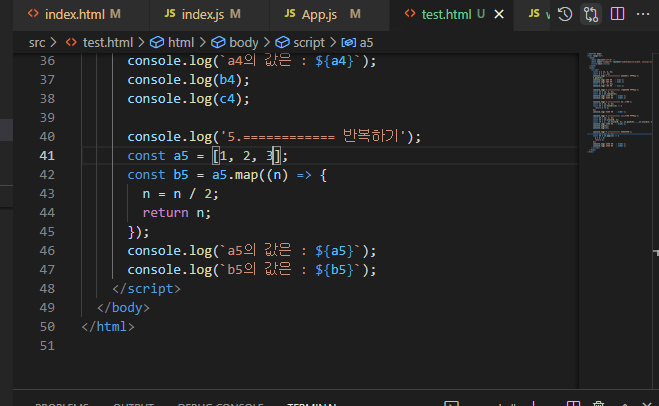Click line number 36 in the gutter

(47, 61)
